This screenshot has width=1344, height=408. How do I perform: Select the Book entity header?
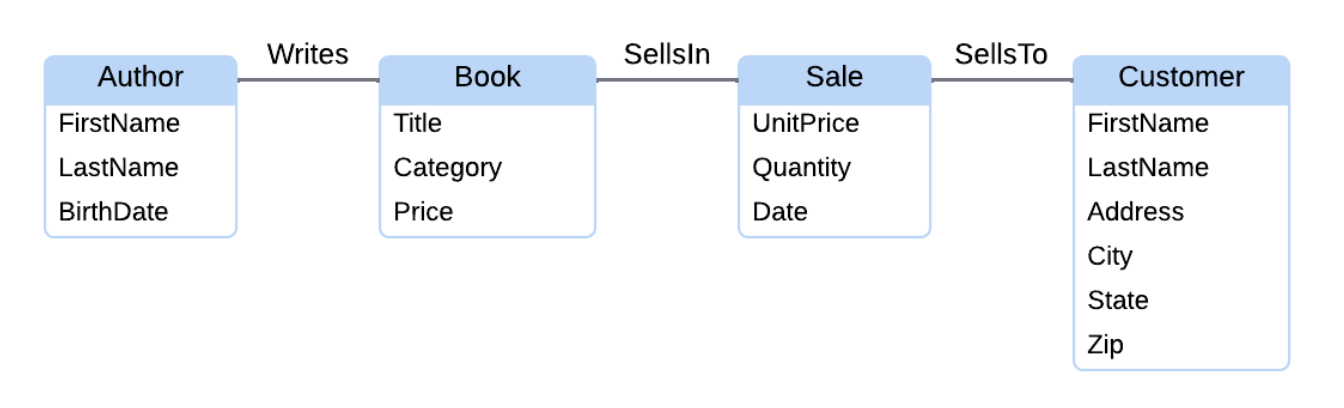click(x=487, y=78)
